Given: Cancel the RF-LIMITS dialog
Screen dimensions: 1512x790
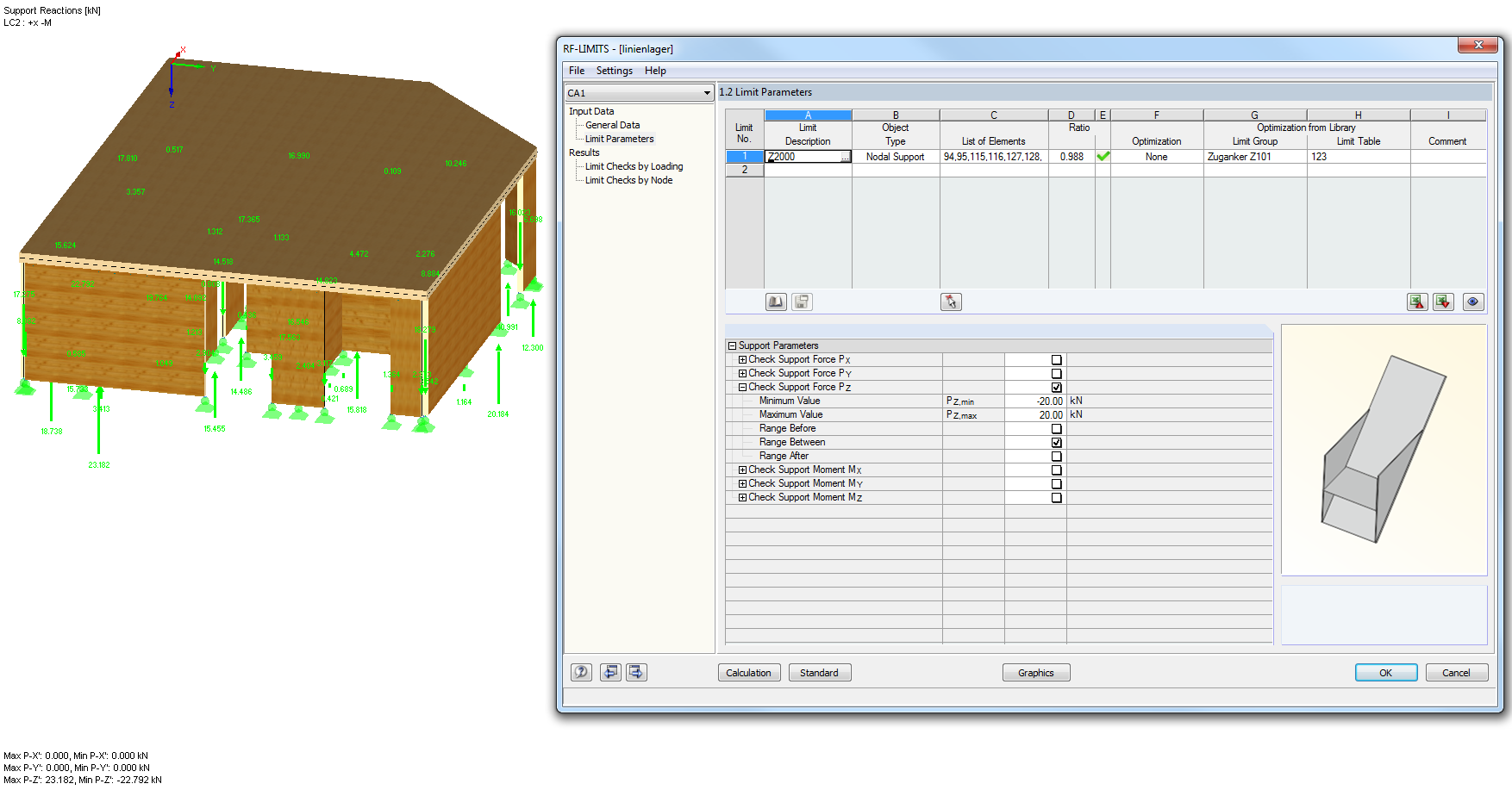Looking at the screenshot, I should 1457,673.
